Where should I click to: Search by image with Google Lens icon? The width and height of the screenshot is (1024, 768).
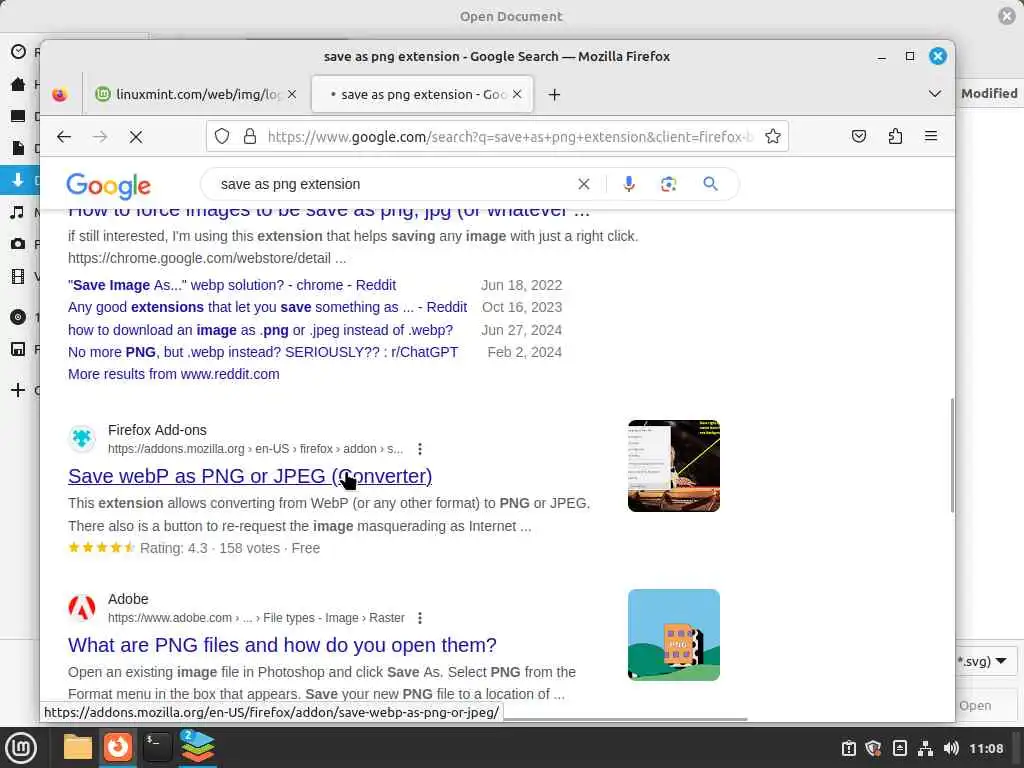click(x=668, y=184)
